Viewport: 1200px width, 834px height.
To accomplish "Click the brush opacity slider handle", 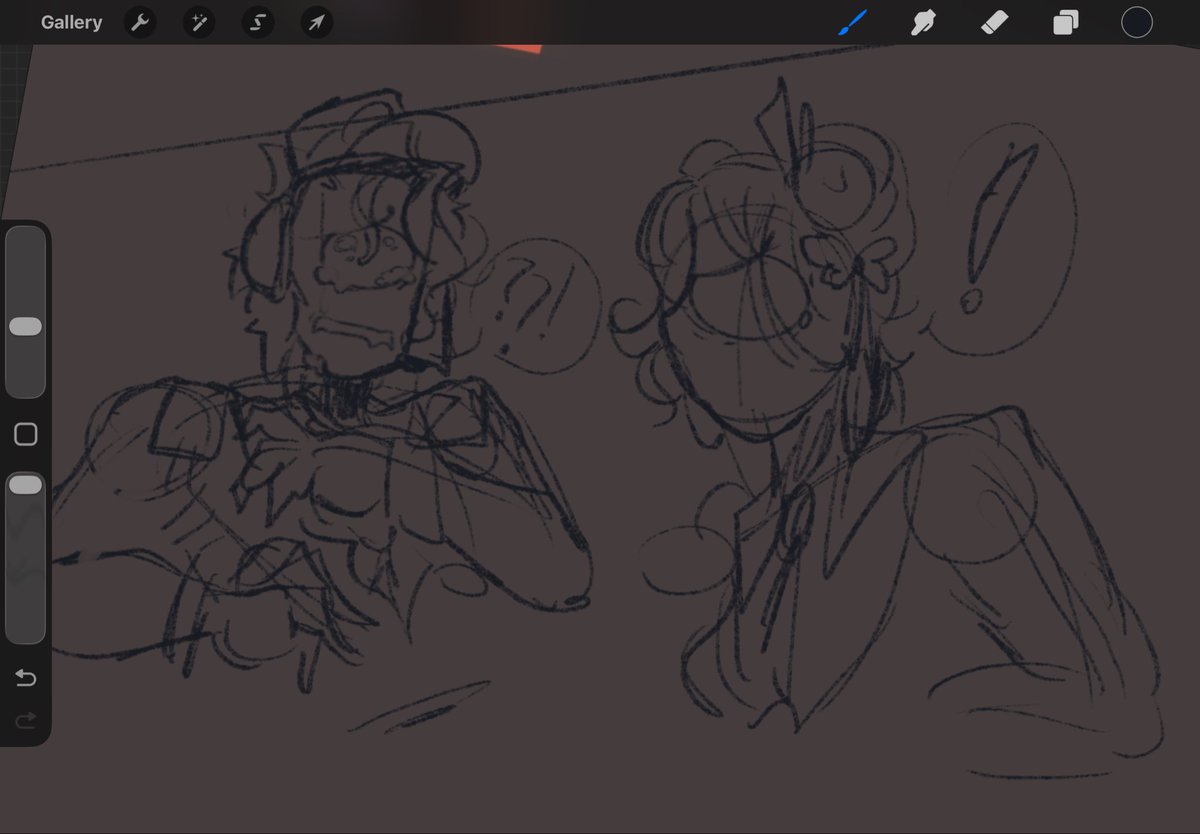I will tap(25, 484).
